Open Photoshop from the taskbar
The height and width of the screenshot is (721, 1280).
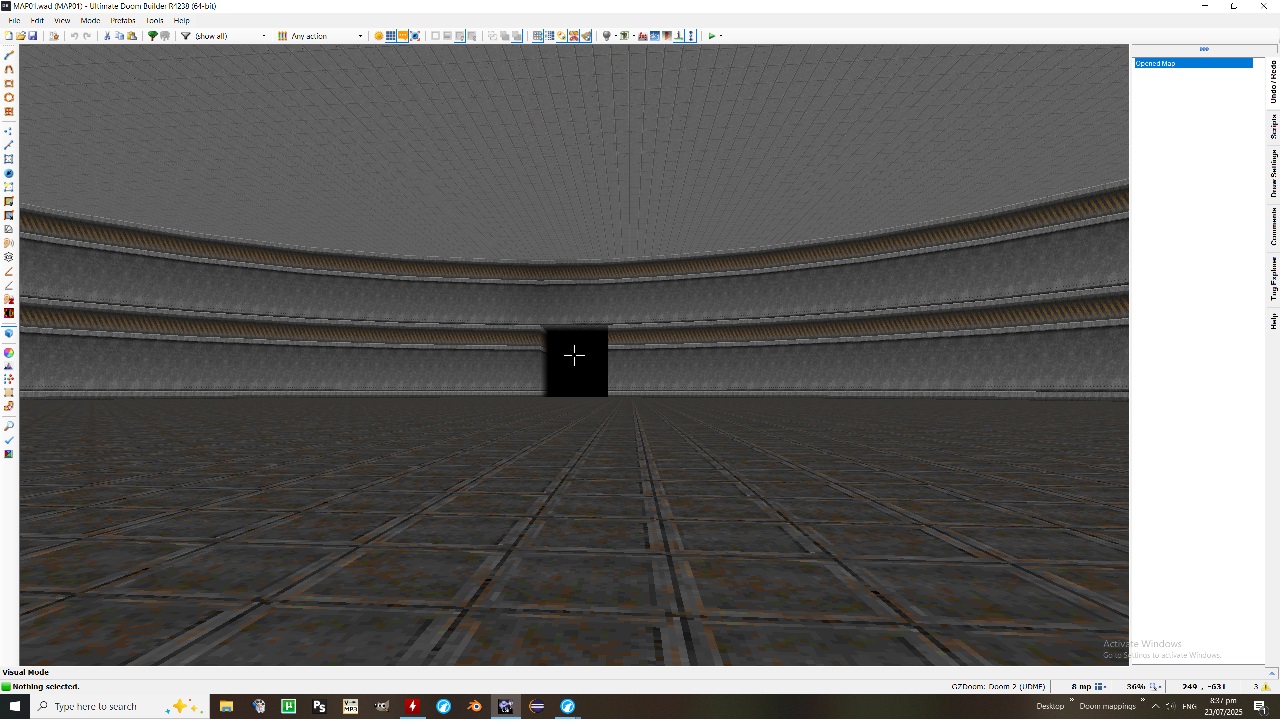coord(319,706)
